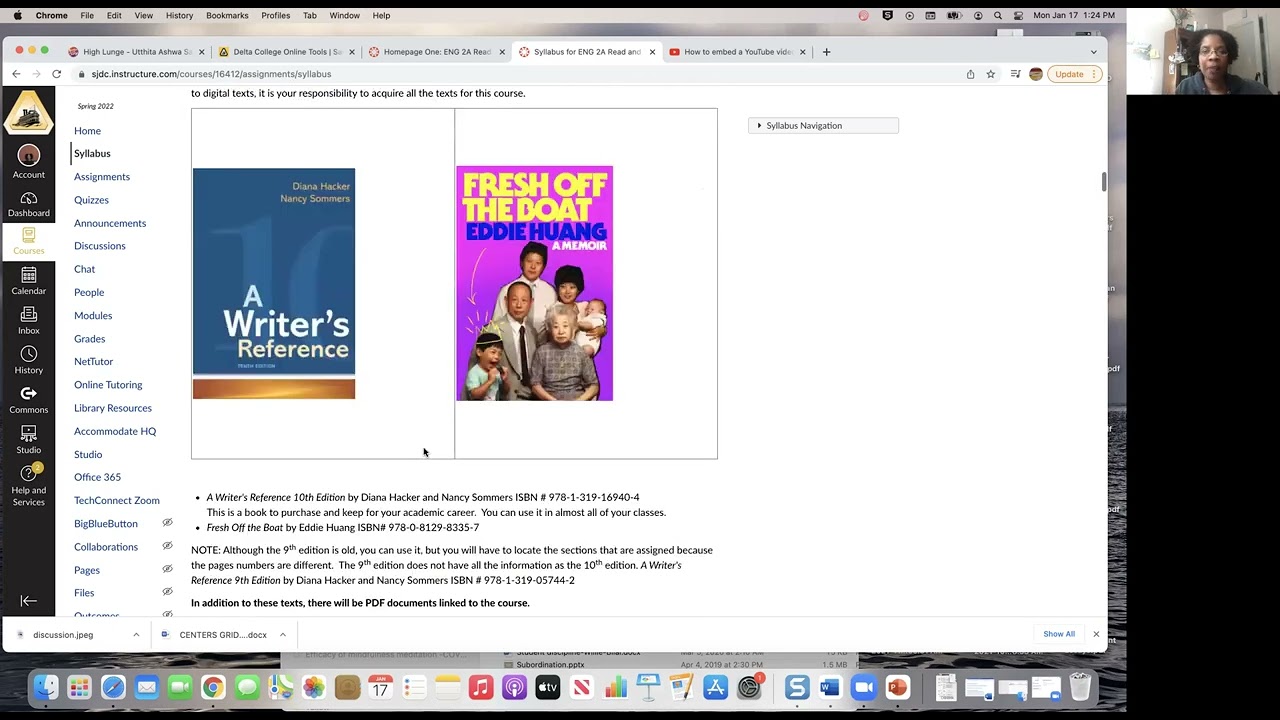Open Online Tutoring link
The height and width of the screenshot is (720, 1280).
[x=108, y=385]
